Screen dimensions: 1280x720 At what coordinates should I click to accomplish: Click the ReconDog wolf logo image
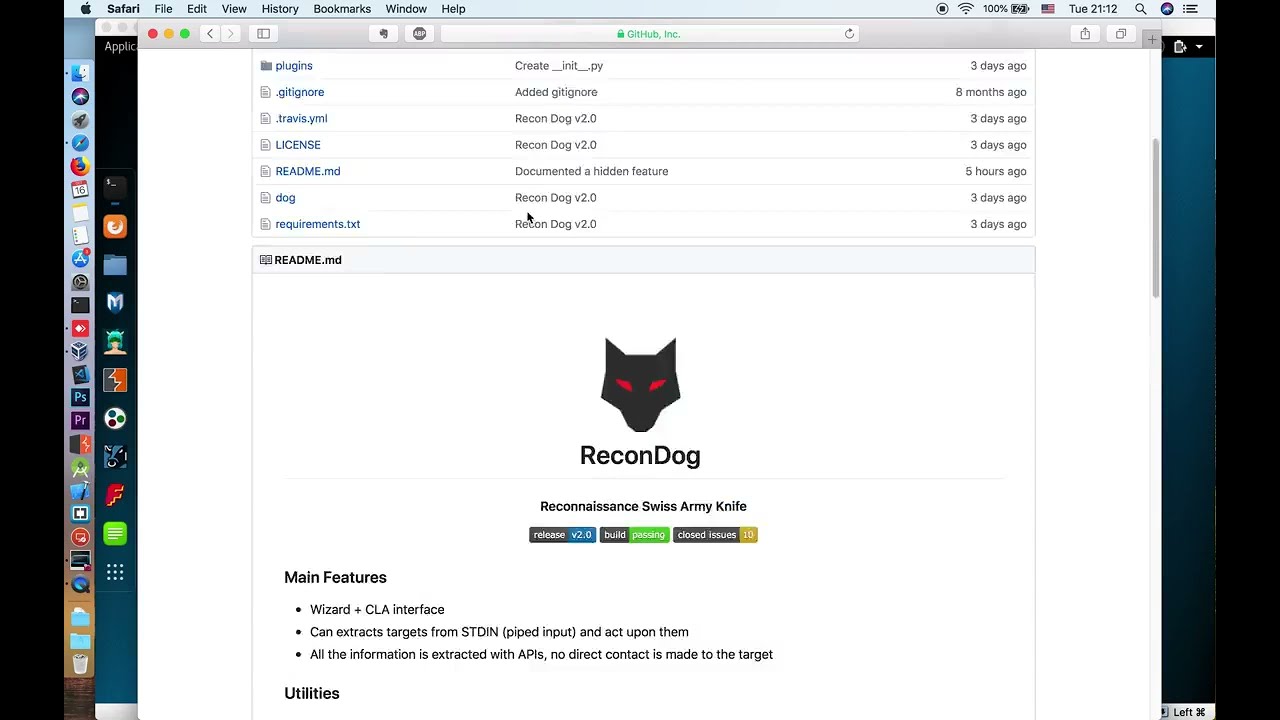(641, 385)
